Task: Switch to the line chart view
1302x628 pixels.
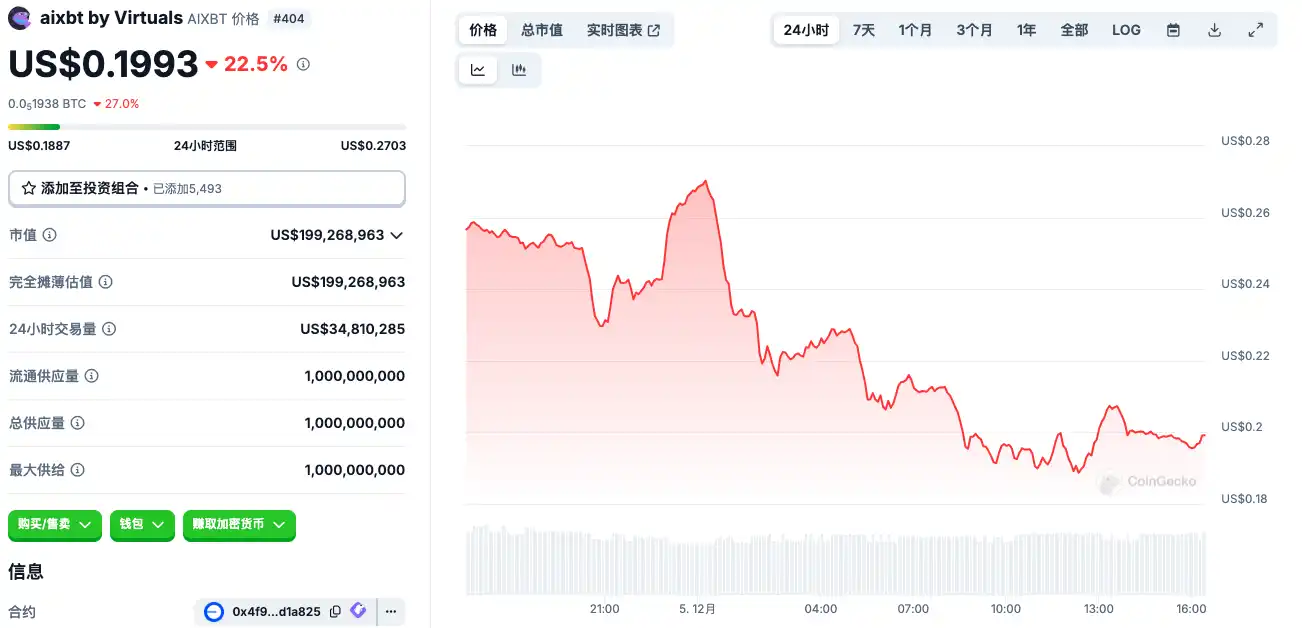Action: [x=478, y=70]
